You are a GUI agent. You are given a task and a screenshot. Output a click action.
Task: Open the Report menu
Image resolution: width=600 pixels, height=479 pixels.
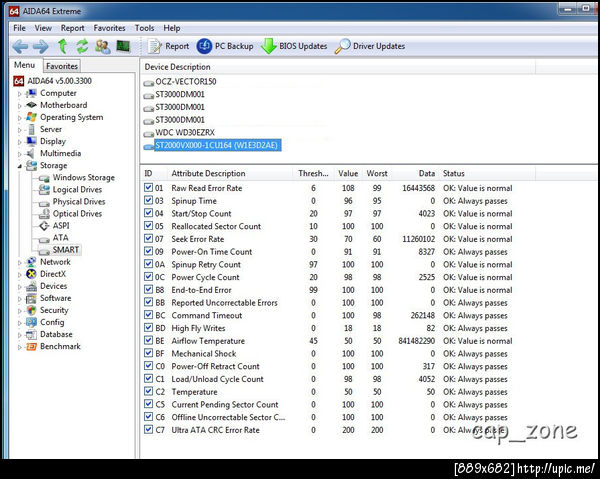point(72,28)
